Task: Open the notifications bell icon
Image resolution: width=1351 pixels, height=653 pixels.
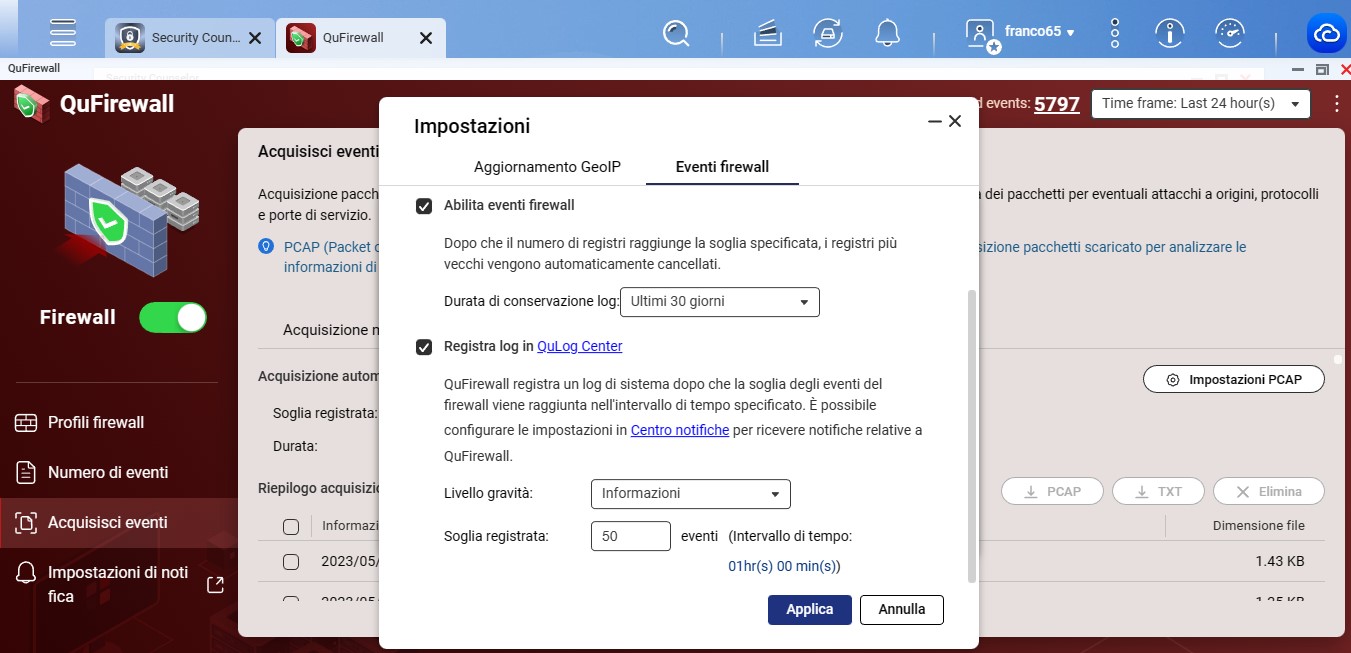Action: (887, 34)
